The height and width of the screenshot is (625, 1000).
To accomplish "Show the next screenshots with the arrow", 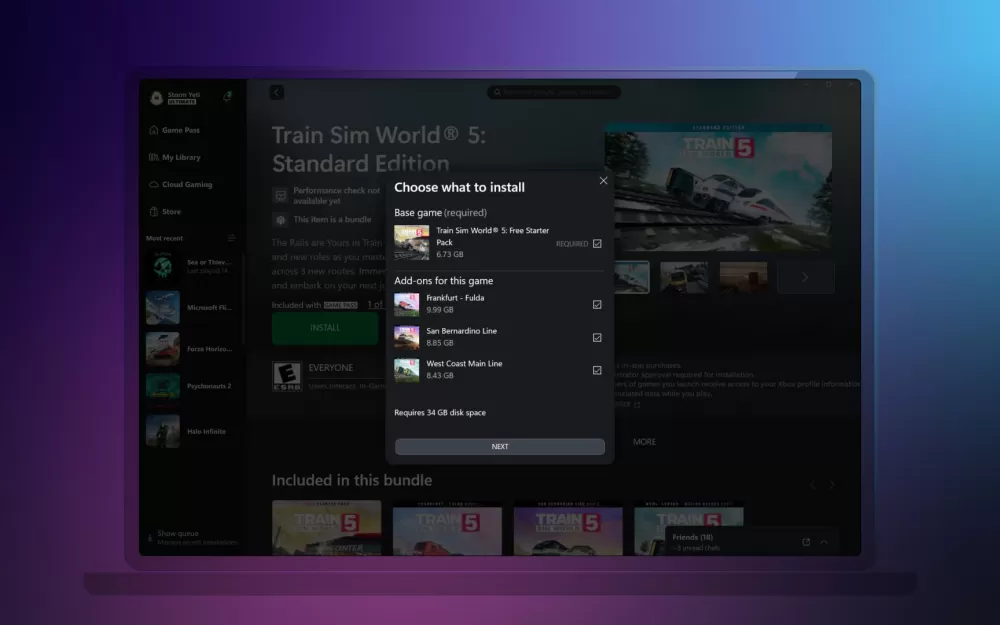I will point(805,277).
